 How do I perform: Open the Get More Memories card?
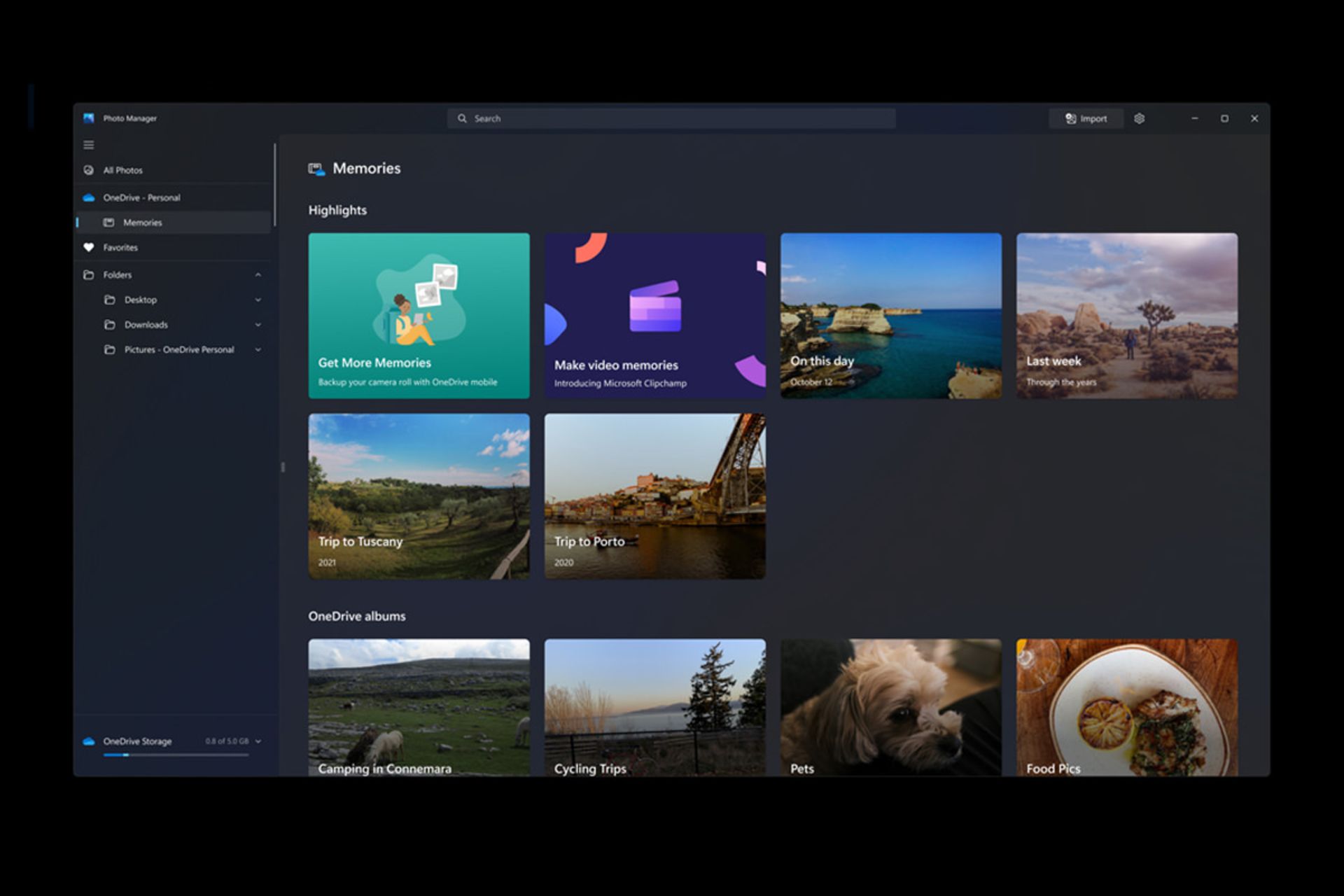pyautogui.click(x=419, y=316)
